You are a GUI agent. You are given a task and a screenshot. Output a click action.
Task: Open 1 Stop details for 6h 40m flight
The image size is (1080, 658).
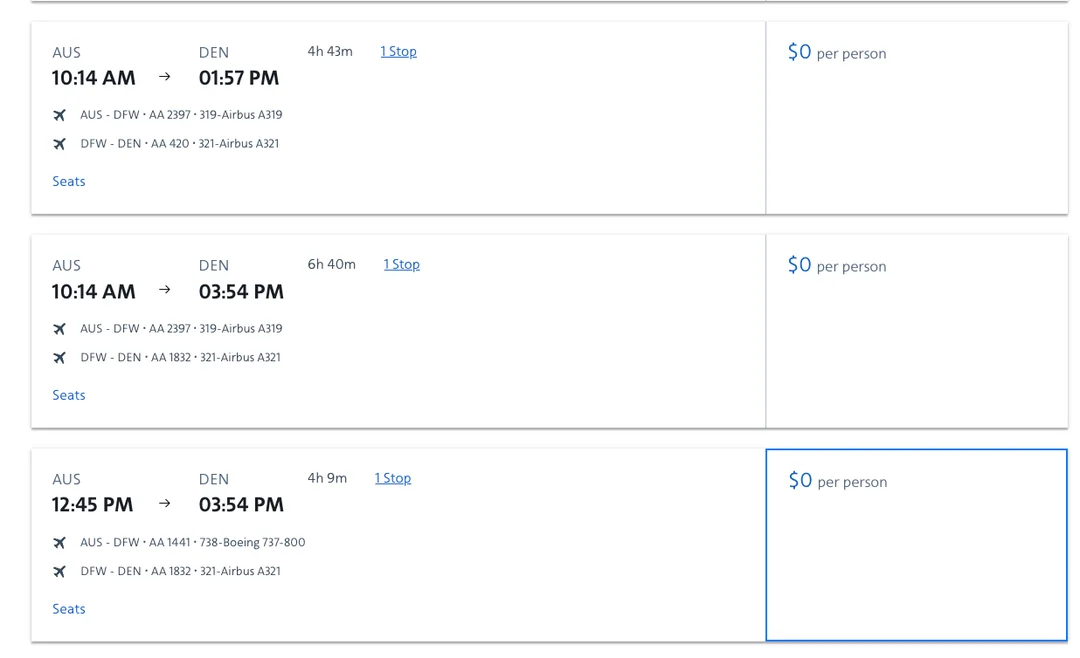(x=401, y=264)
